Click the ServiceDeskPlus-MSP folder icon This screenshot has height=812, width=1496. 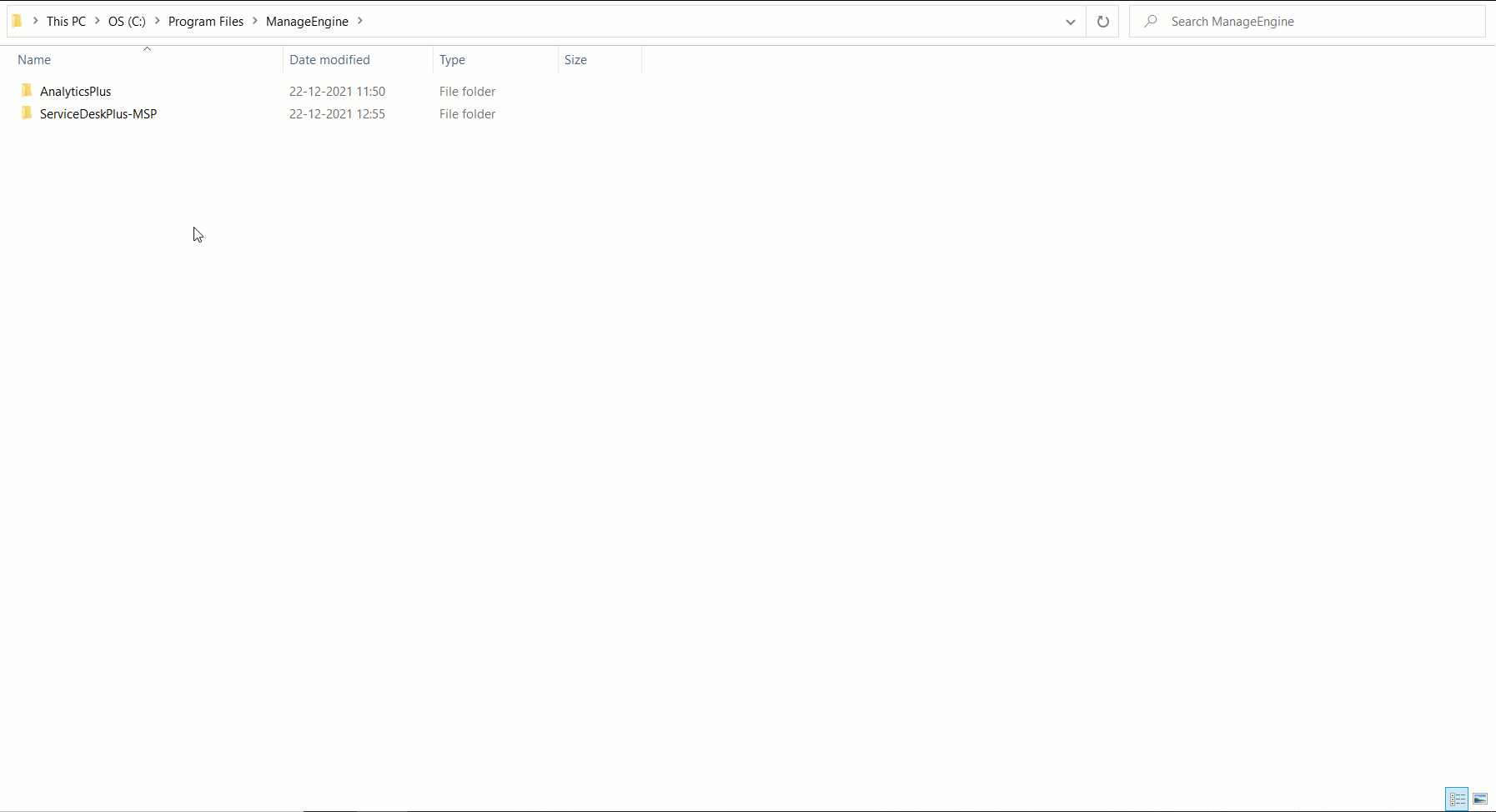pos(27,113)
